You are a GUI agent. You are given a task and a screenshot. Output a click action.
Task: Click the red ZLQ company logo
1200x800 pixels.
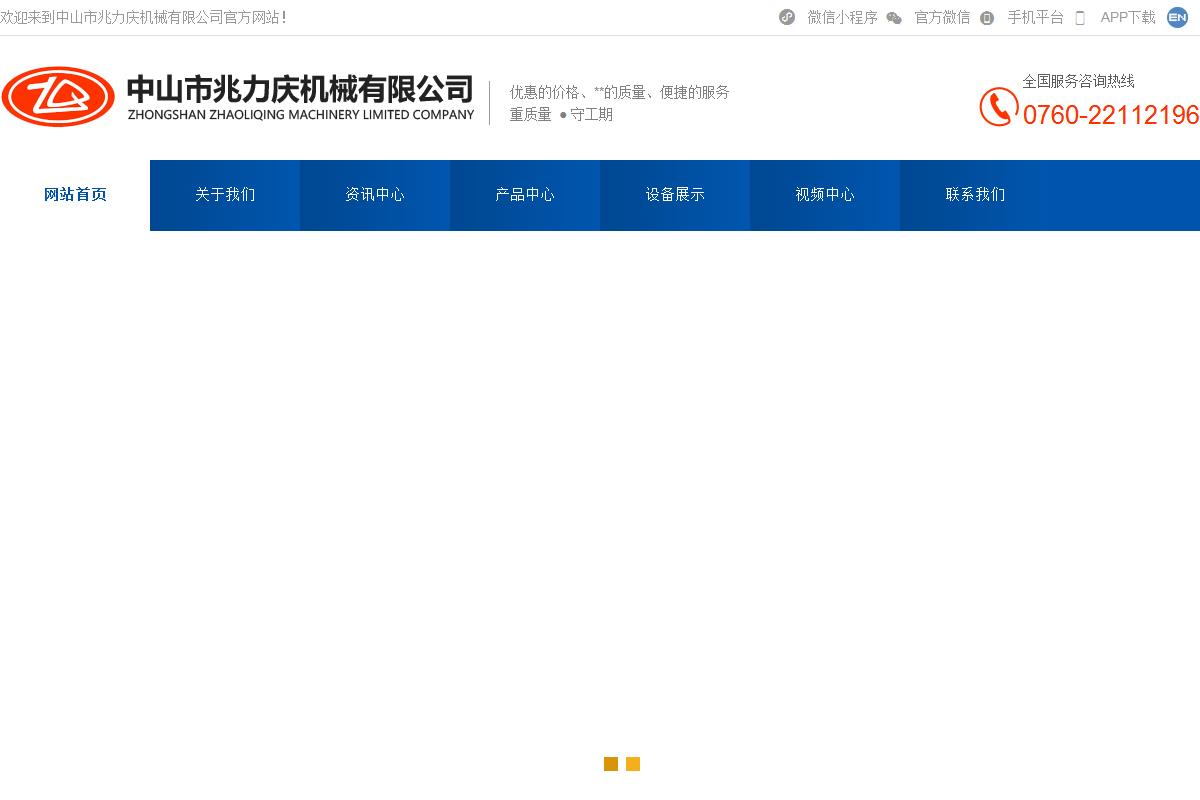(x=58, y=97)
